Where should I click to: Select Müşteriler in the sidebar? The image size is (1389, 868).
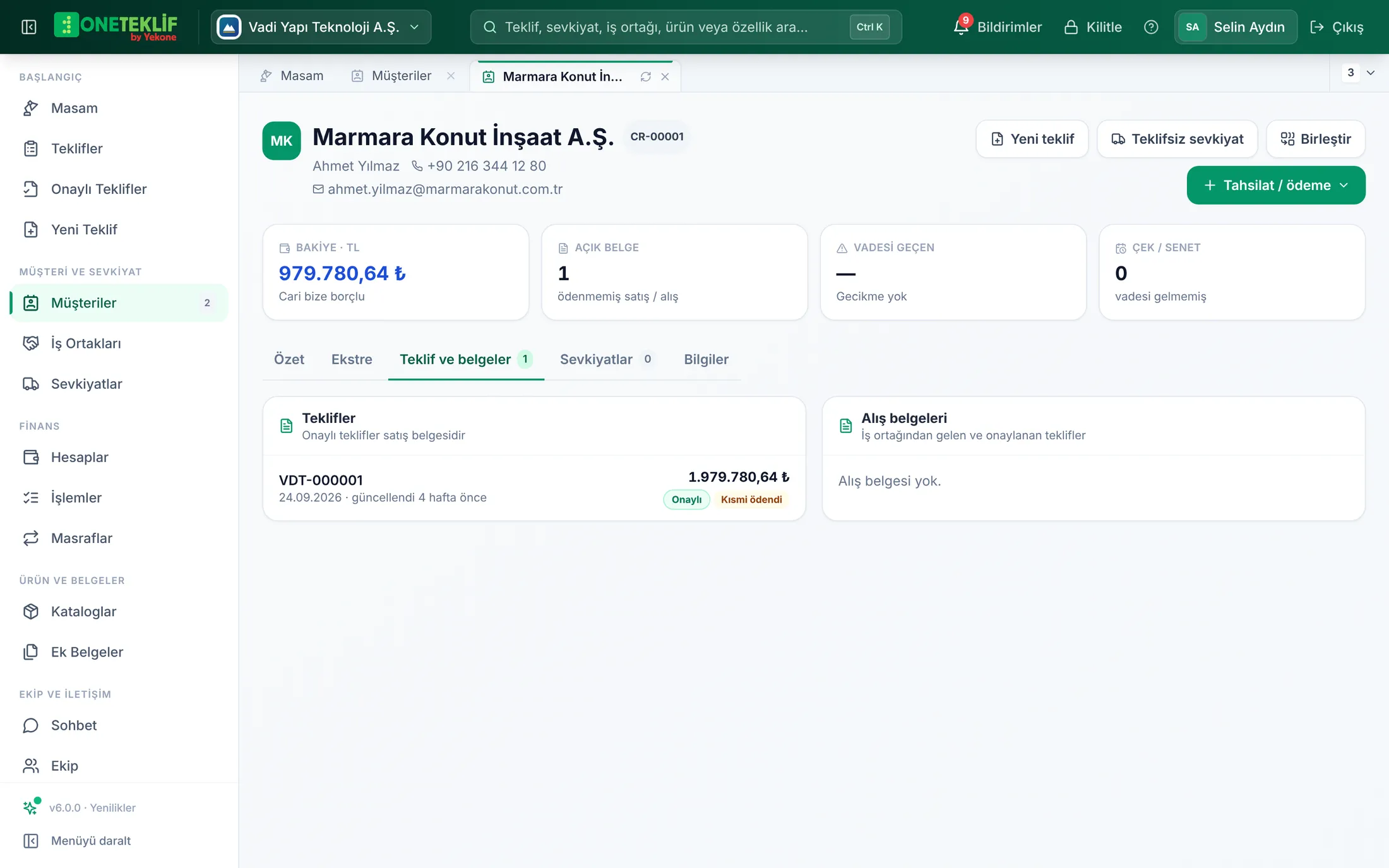(119, 303)
